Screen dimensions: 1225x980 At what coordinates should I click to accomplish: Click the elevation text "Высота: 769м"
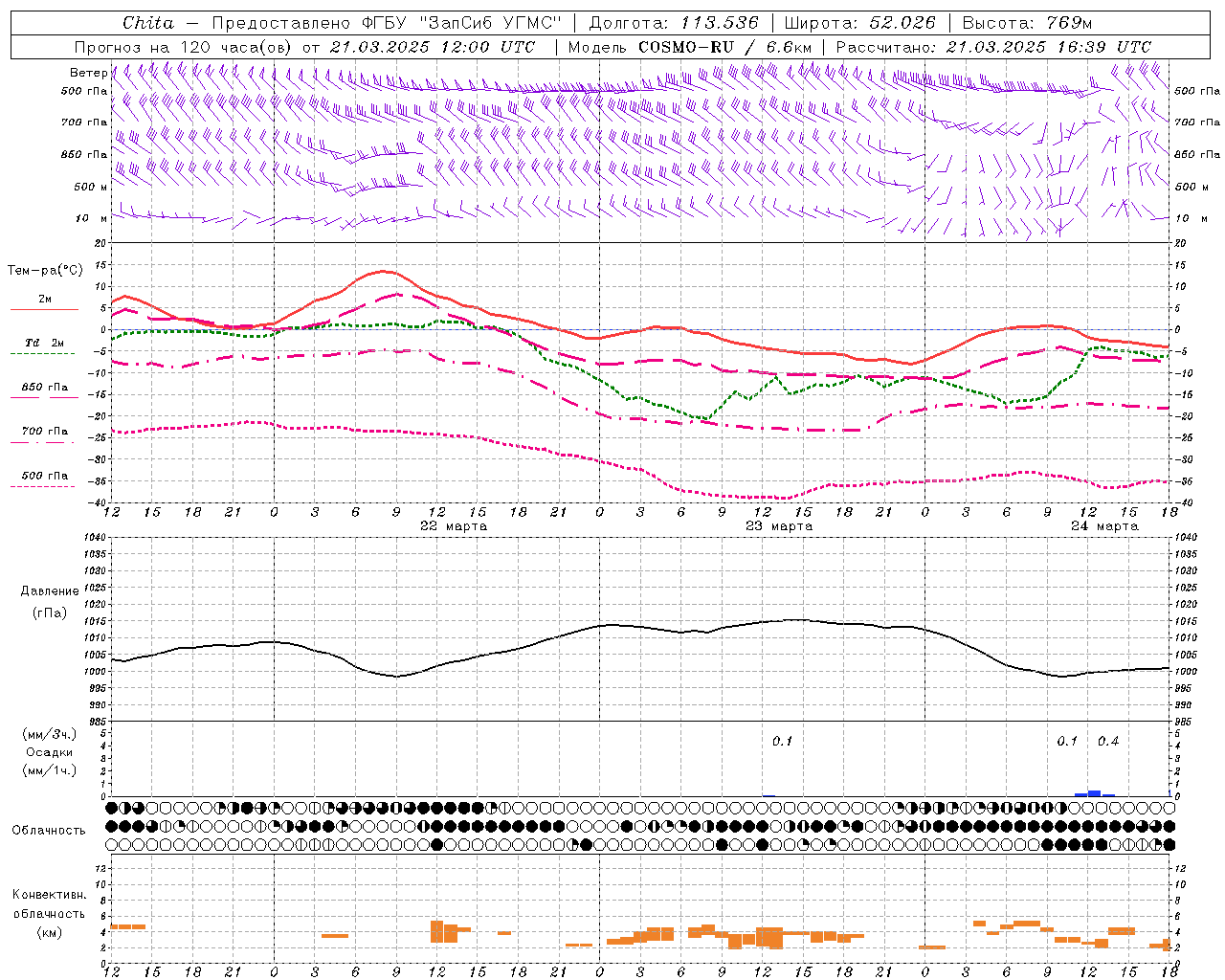pos(1027,23)
